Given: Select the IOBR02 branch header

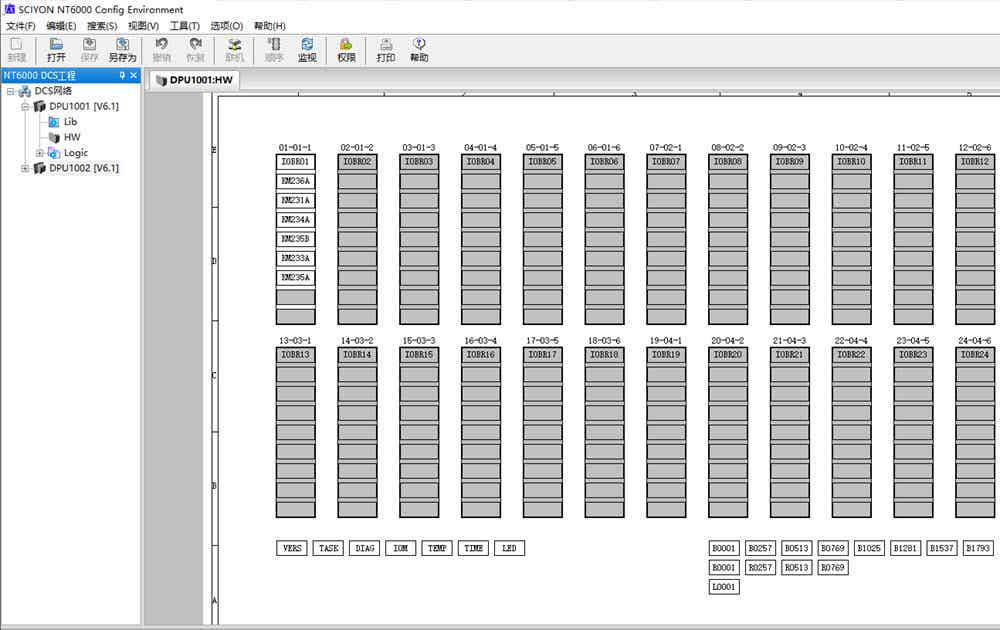Looking at the screenshot, I should point(357,162).
